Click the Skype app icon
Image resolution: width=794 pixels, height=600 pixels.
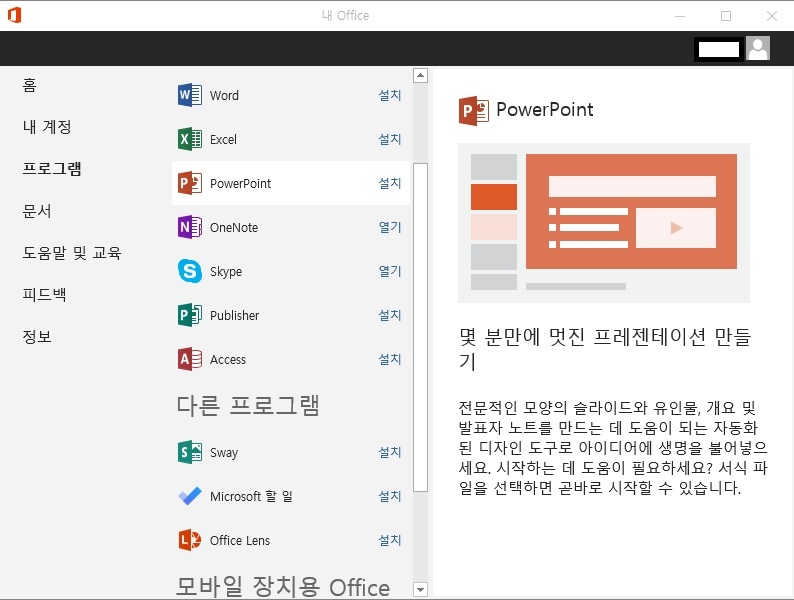coord(190,271)
